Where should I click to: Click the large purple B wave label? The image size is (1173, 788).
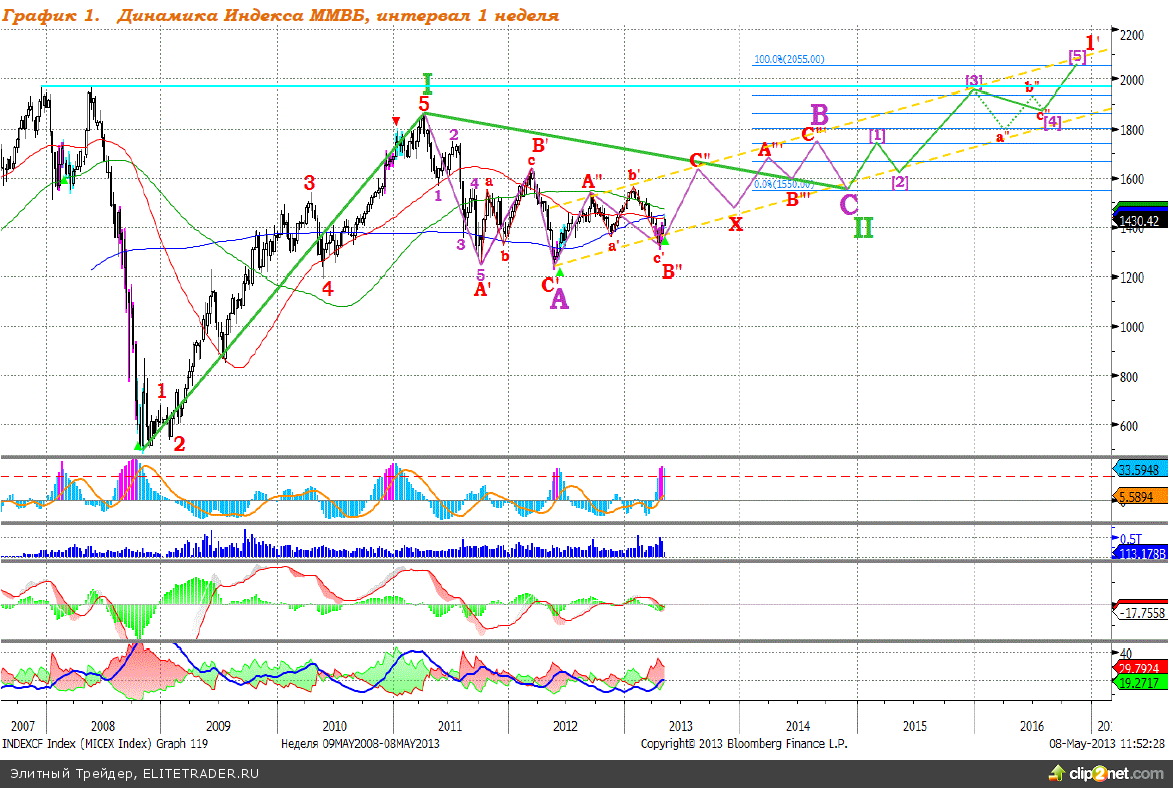[819, 112]
